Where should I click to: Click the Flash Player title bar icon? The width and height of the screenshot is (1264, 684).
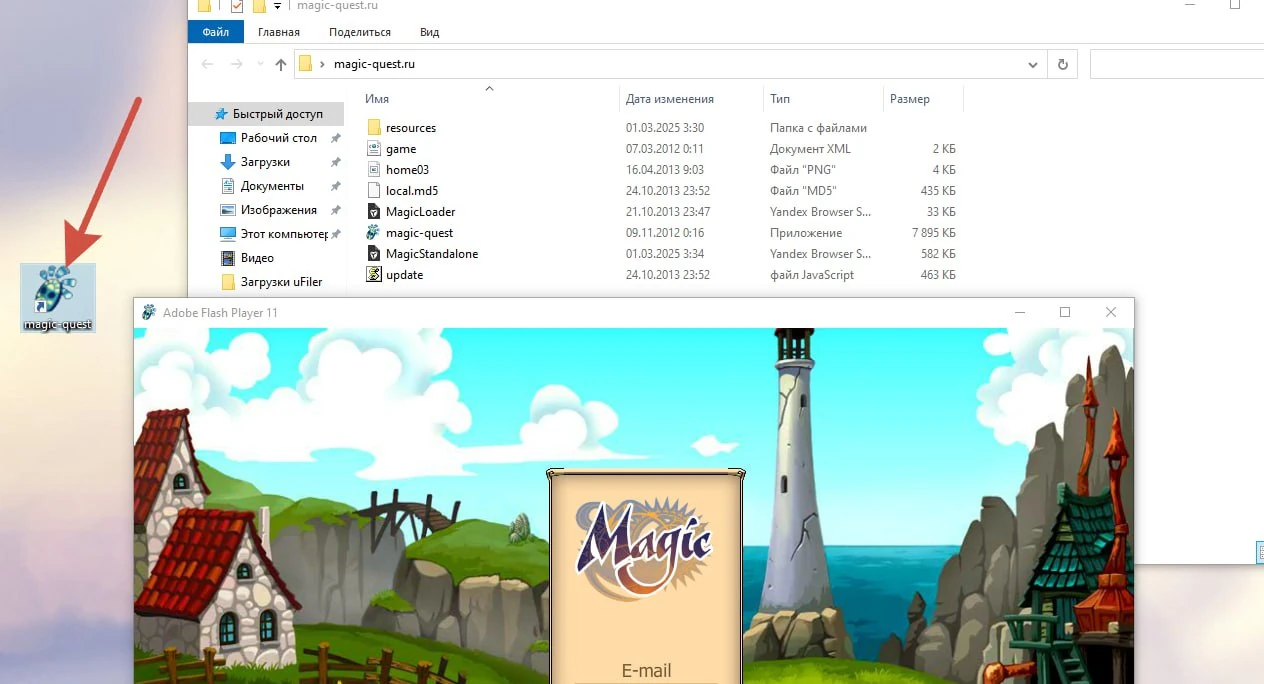click(x=149, y=312)
